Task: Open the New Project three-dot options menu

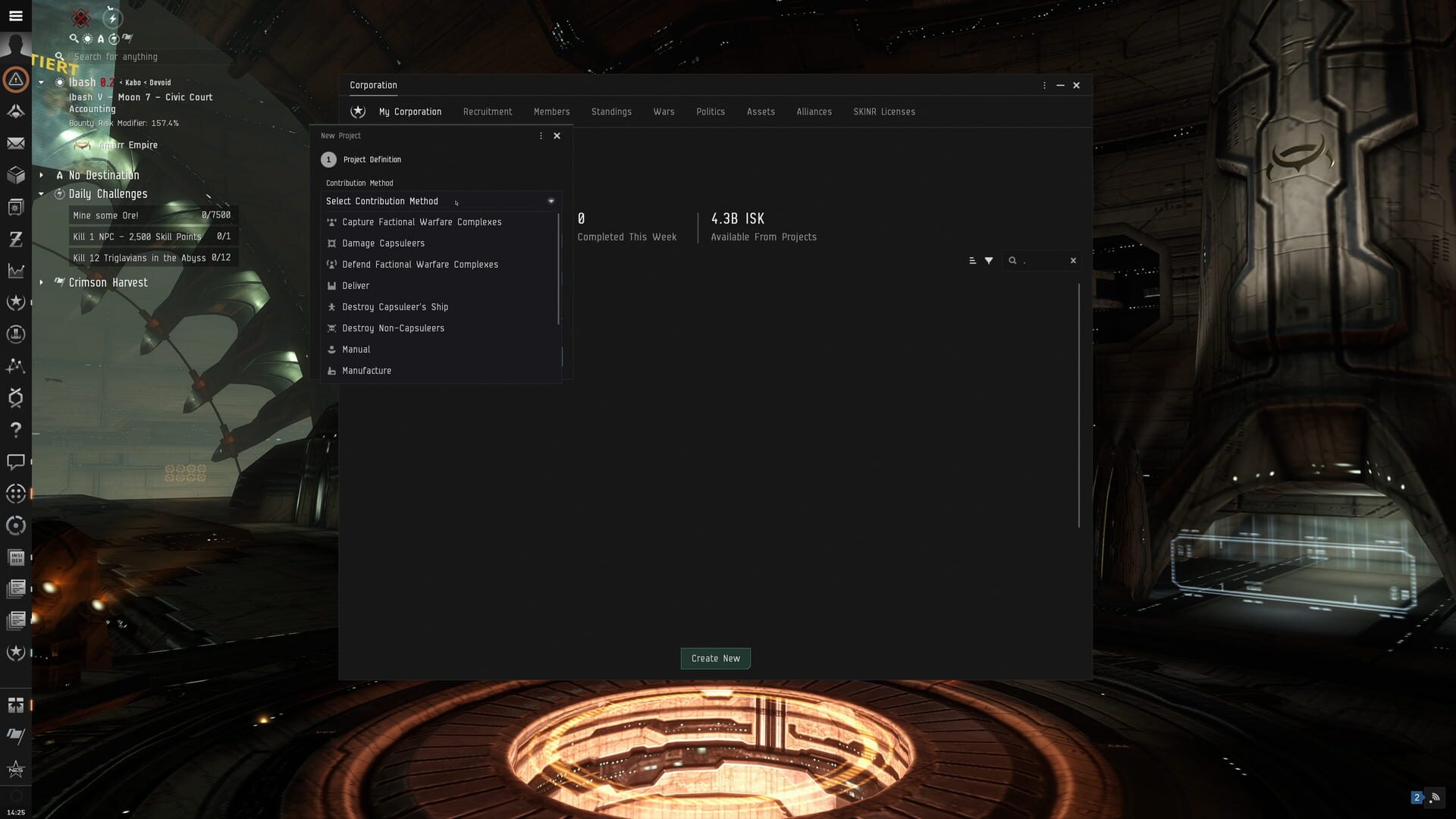Action: point(541,136)
